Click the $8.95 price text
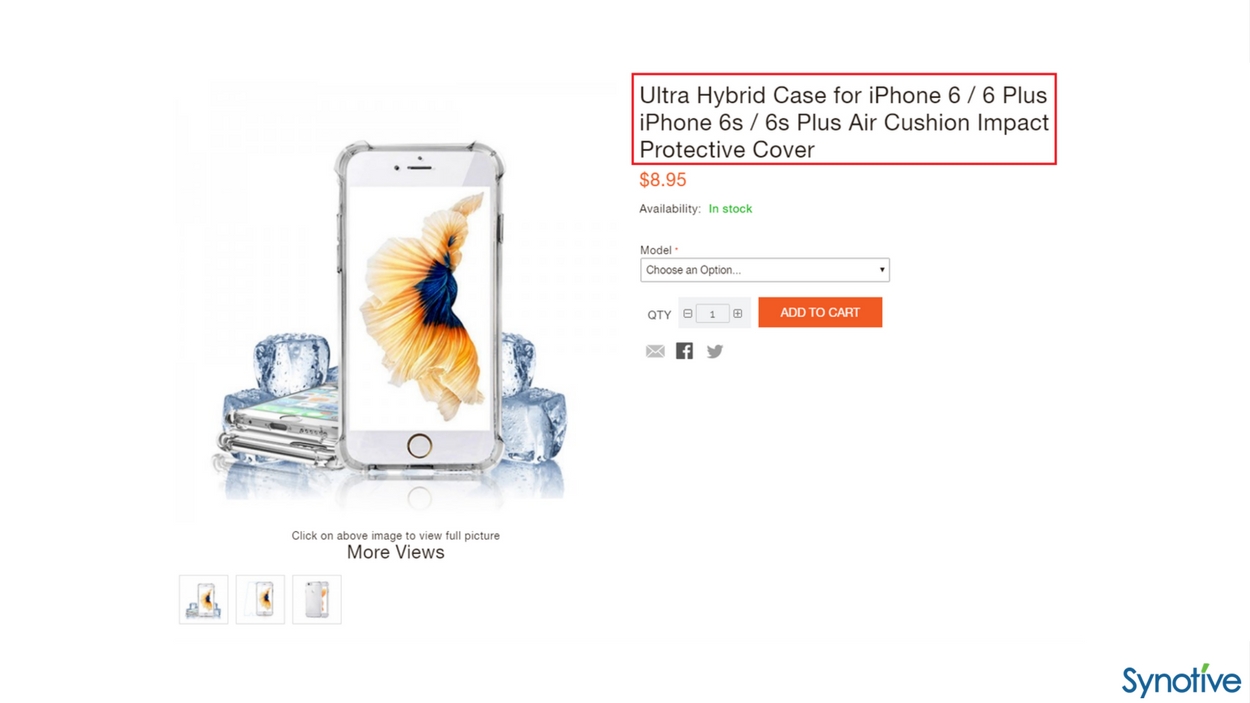 663,180
